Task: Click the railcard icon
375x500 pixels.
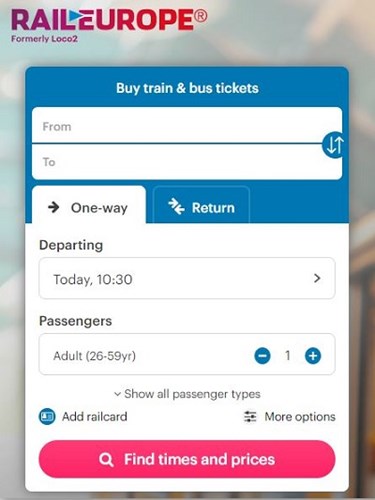Action: click(47, 416)
